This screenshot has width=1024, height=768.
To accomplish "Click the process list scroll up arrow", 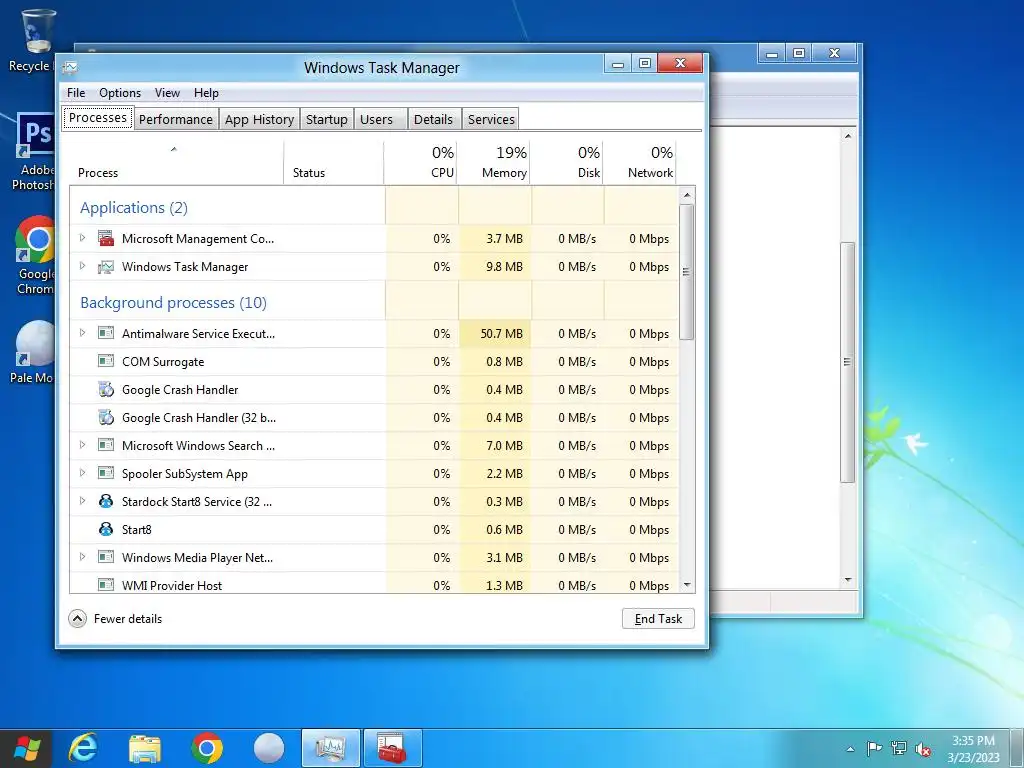I will click(686, 195).
